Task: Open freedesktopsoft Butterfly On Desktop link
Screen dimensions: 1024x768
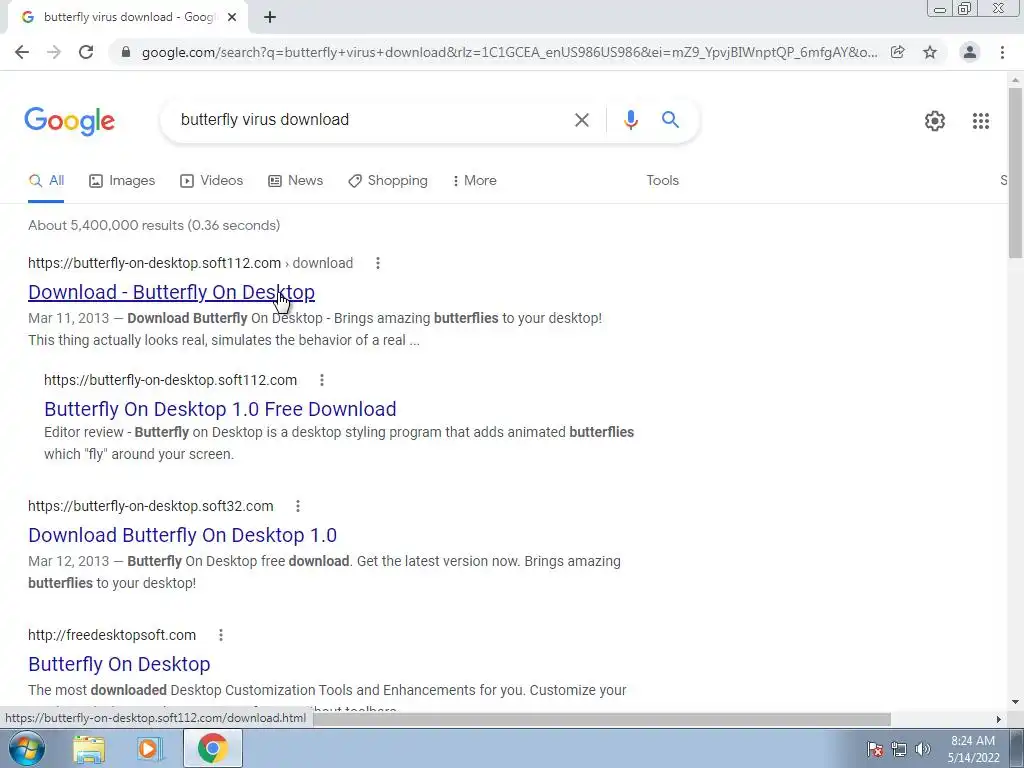Action: pyautogui.click(x=119, y=664)
